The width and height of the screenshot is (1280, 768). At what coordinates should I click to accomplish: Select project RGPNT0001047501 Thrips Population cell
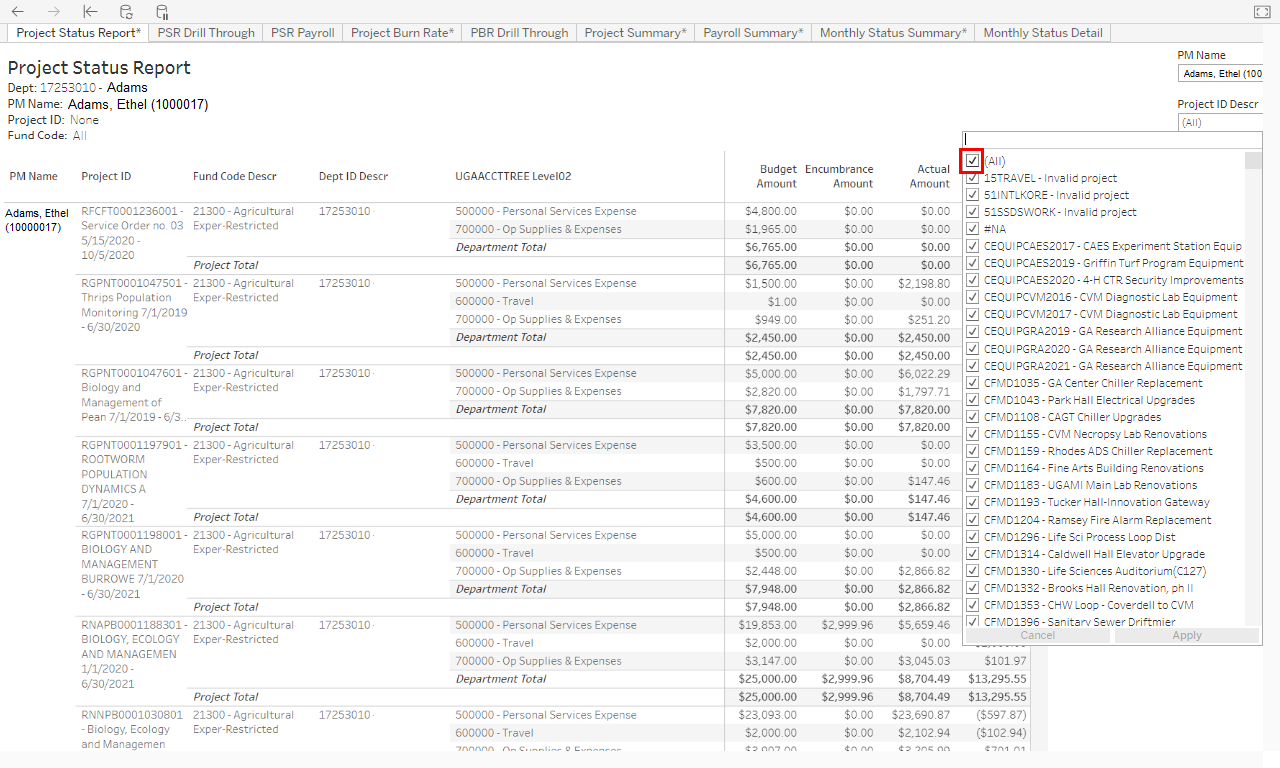coord(134,305)
